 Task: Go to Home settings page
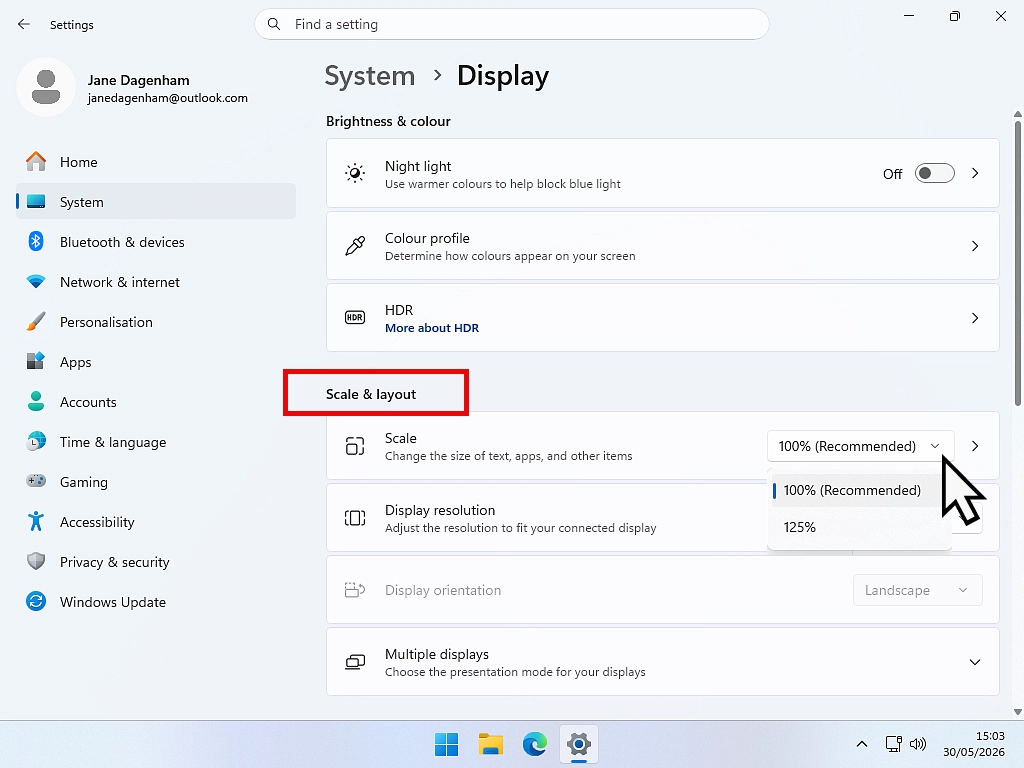click(156, 161)
